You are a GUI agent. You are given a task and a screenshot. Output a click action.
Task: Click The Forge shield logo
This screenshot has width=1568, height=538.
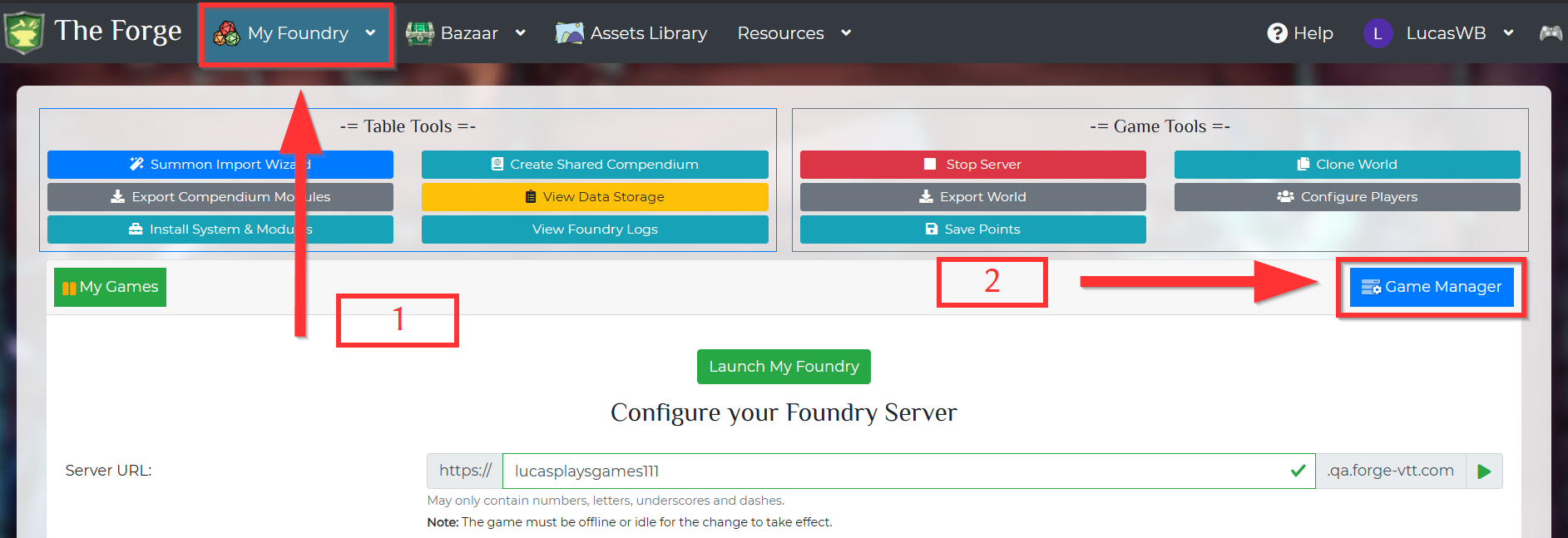(x=23, y=33)
